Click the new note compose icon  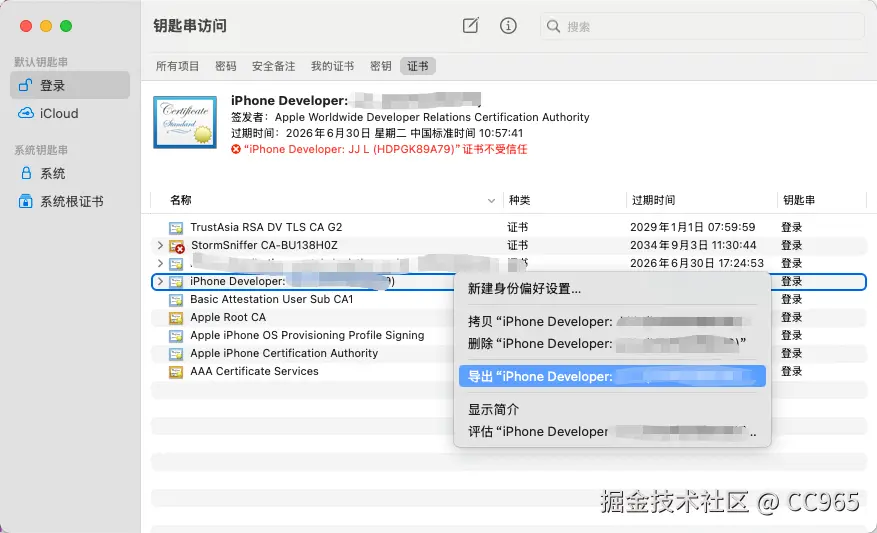click(x=470, y=25)
